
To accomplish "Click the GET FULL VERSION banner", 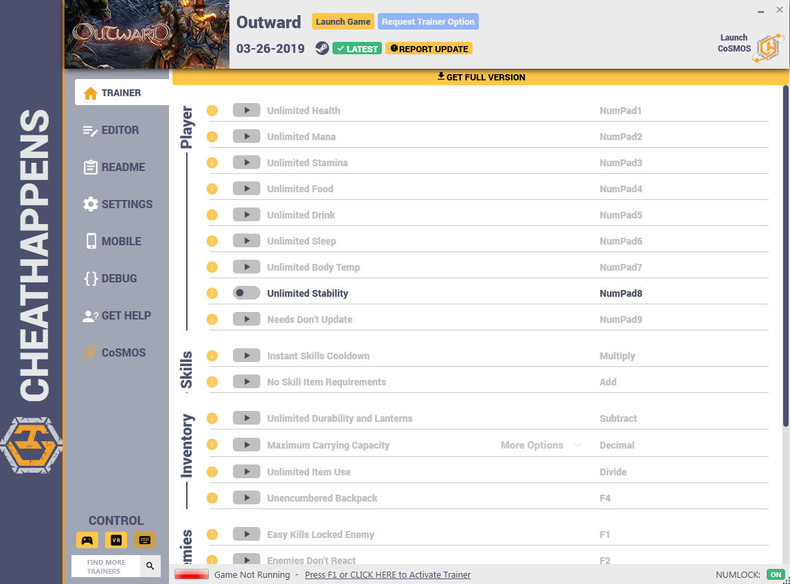I will pos(481,77).
